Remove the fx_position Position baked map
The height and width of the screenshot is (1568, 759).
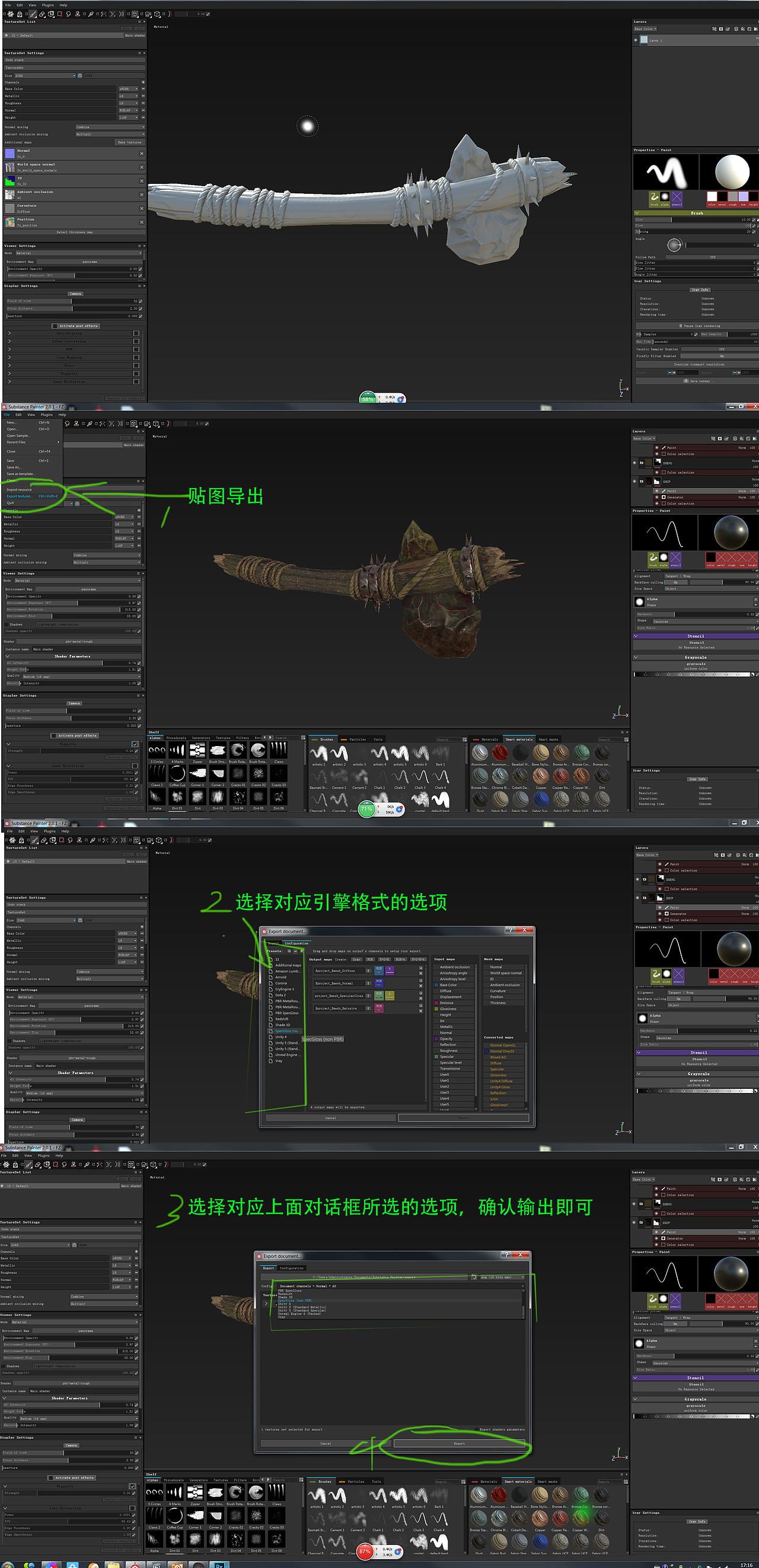142,222
